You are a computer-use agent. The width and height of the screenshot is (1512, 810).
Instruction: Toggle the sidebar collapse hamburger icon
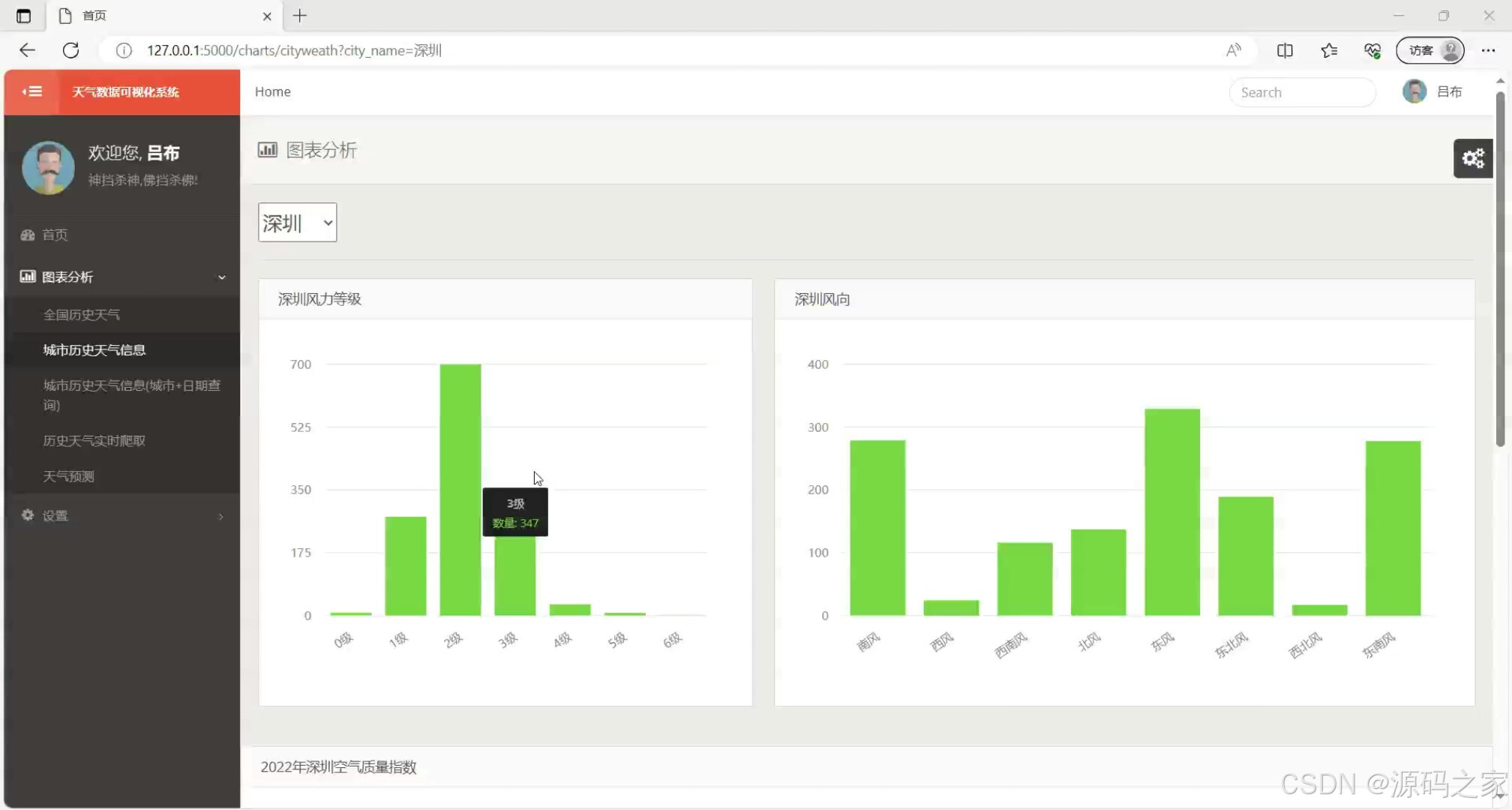pos(31,91)
